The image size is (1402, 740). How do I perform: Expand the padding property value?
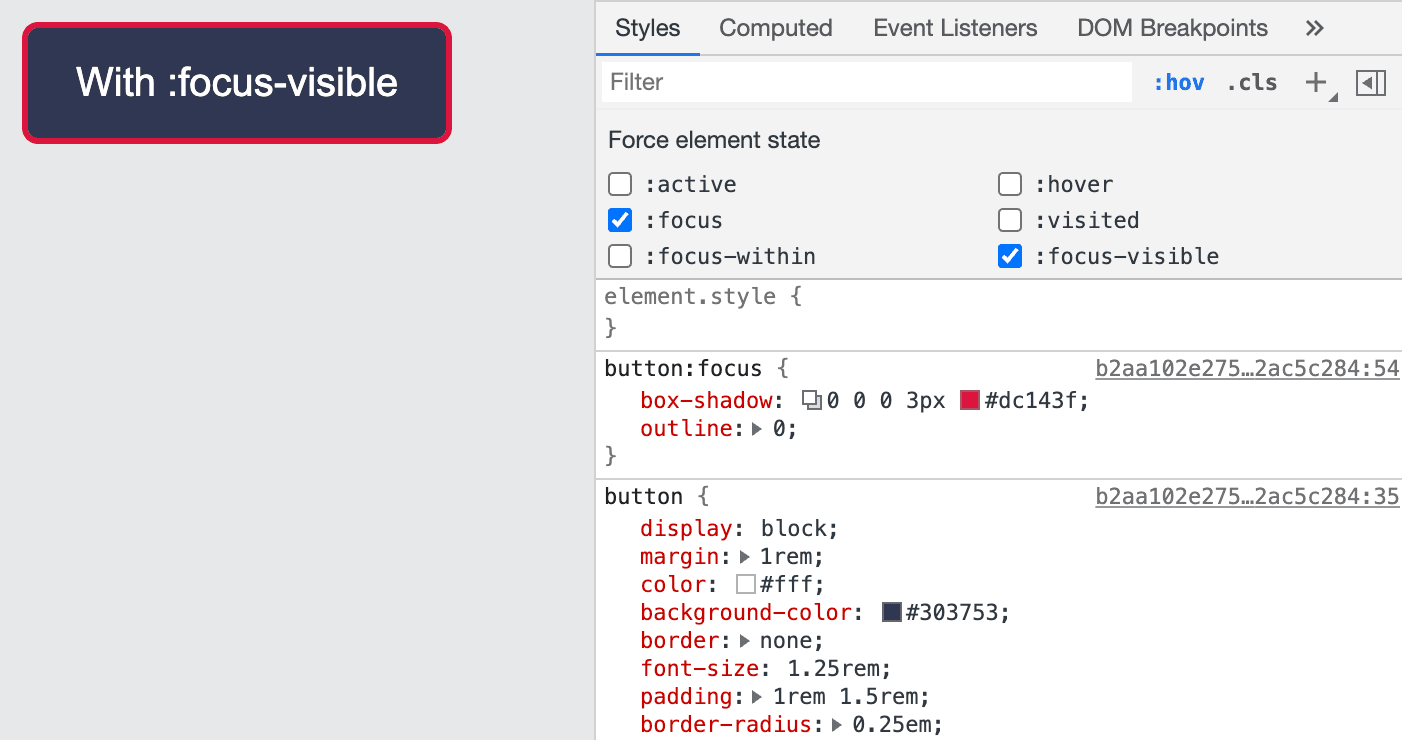tap(757, 696)
